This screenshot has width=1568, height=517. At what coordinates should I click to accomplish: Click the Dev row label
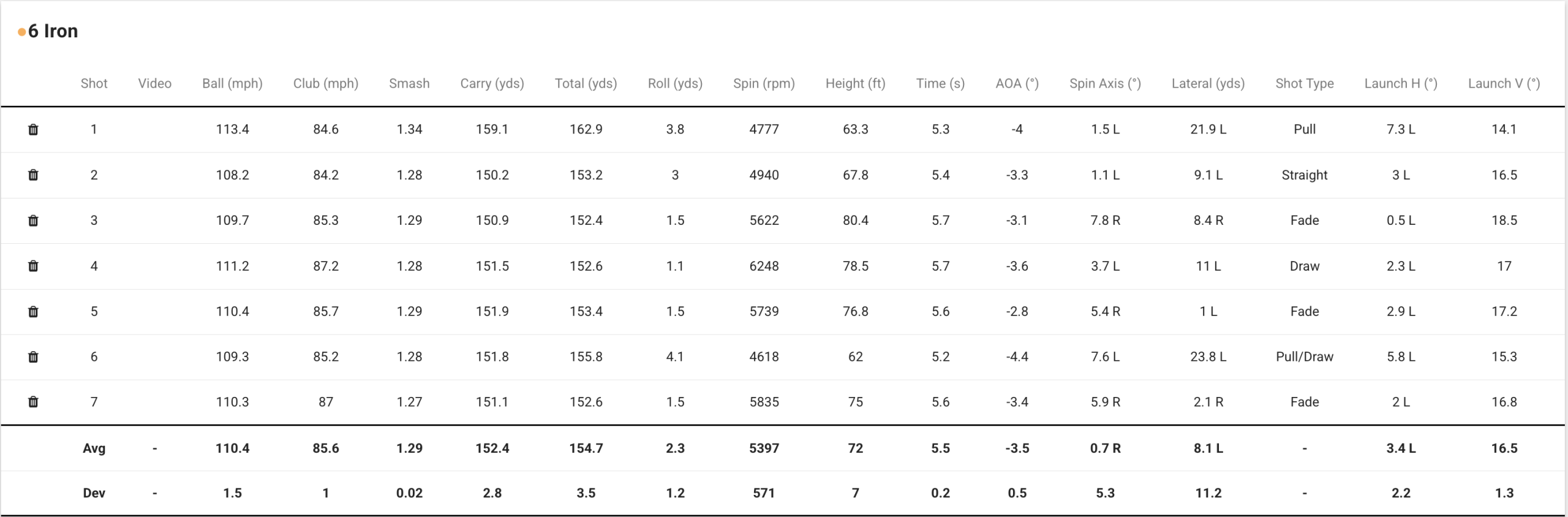tap(94, 493)
